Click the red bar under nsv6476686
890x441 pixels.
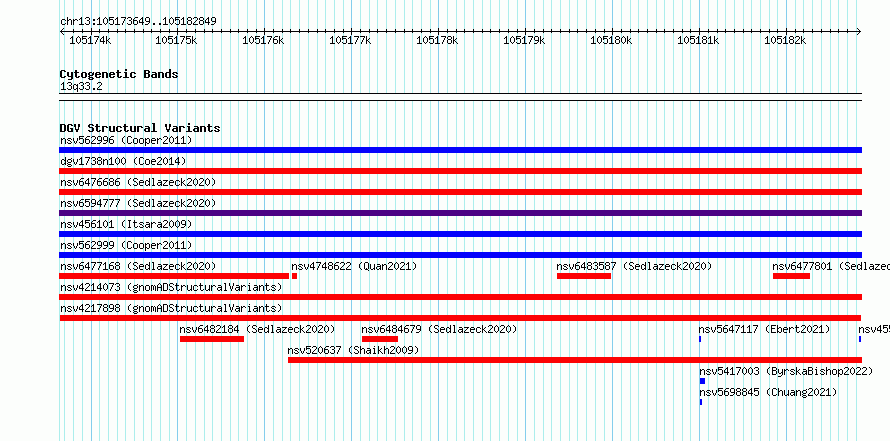[460, 192]
